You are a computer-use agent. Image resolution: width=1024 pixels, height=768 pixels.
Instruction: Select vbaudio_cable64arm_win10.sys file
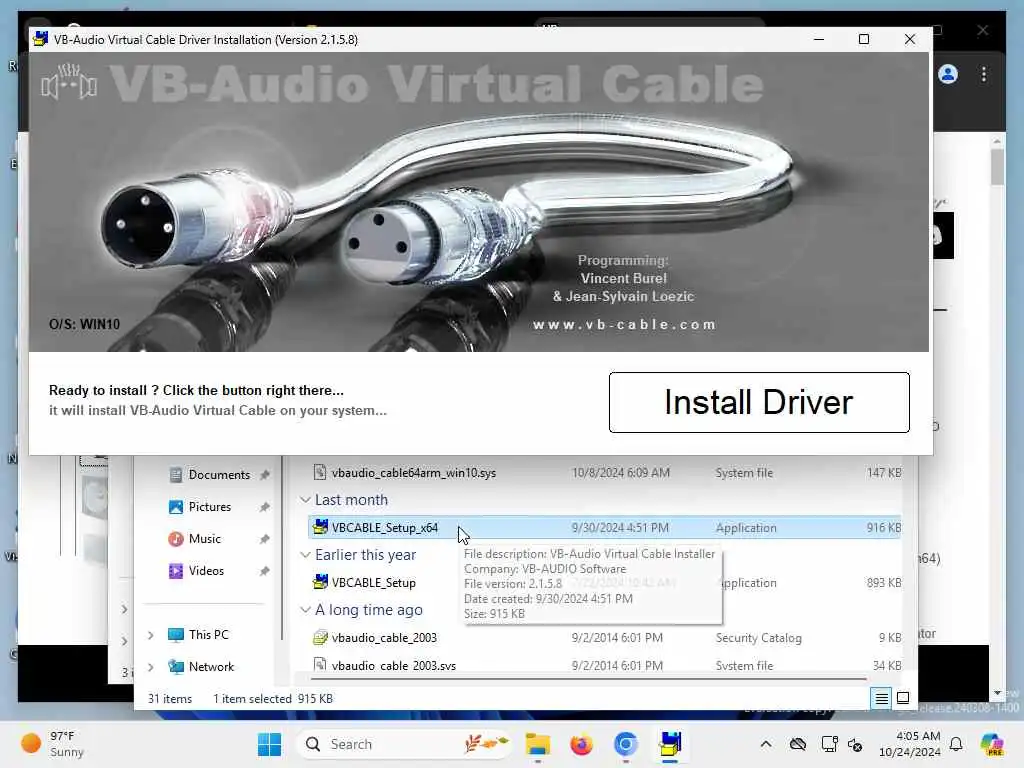pyautogui.click(x=604, y=473)
